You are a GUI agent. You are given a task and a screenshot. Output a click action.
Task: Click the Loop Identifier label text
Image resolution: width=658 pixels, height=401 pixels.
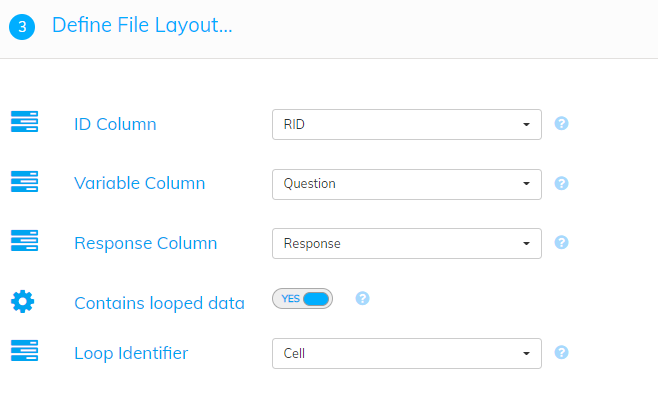[x=131, y=353]
